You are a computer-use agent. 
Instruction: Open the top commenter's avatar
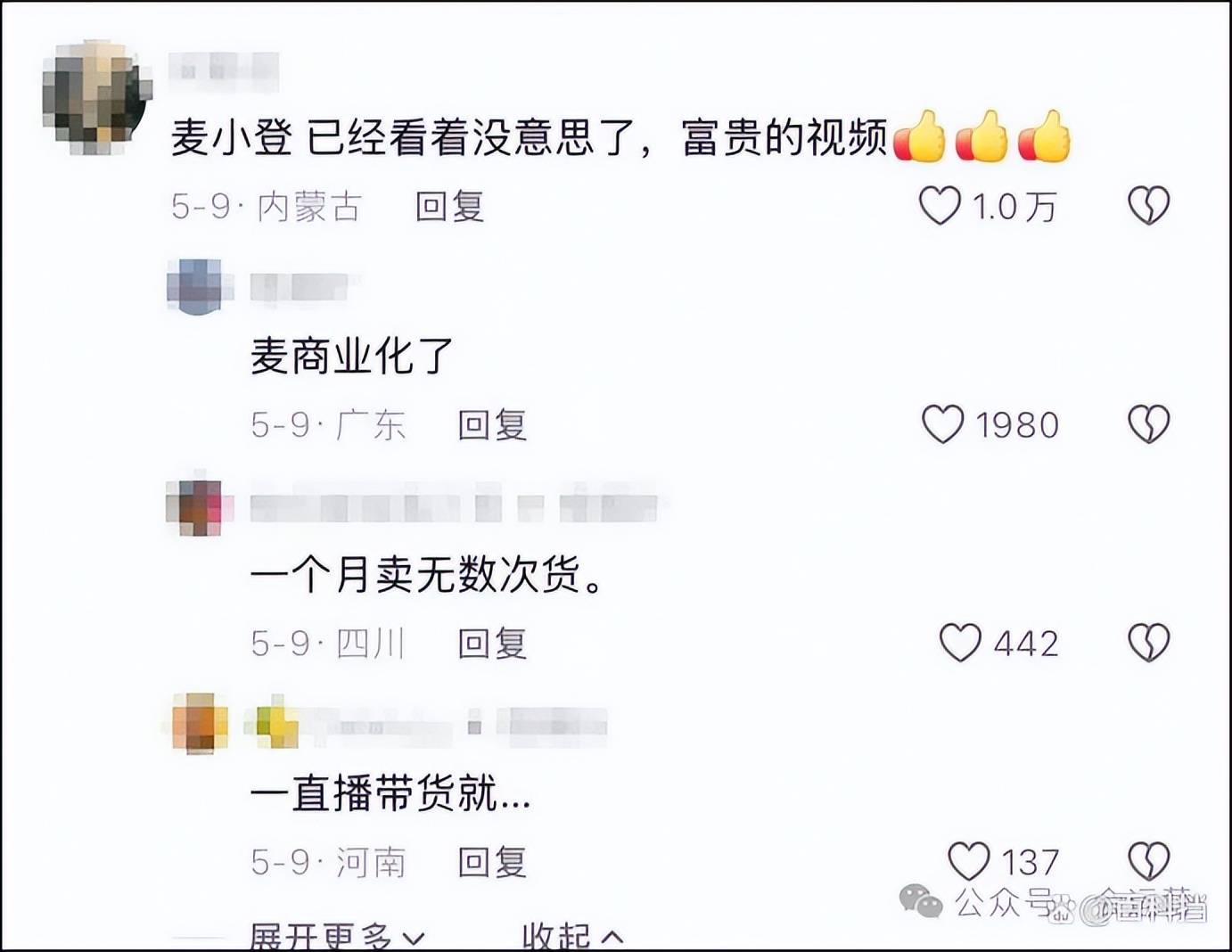point(96,97)
